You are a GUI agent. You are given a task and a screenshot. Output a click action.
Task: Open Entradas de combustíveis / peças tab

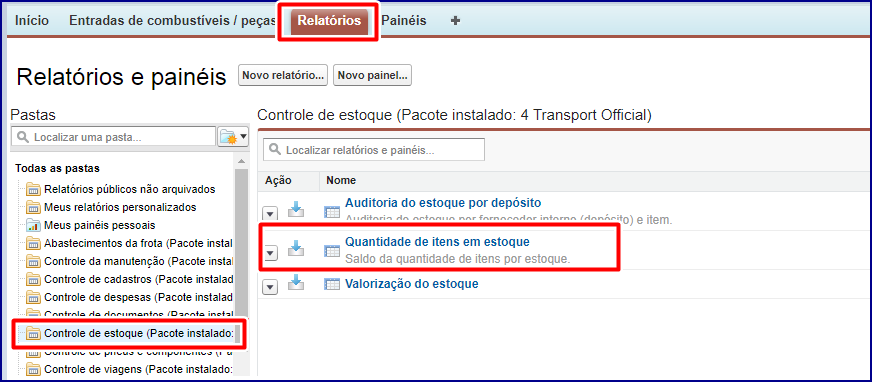172,21
